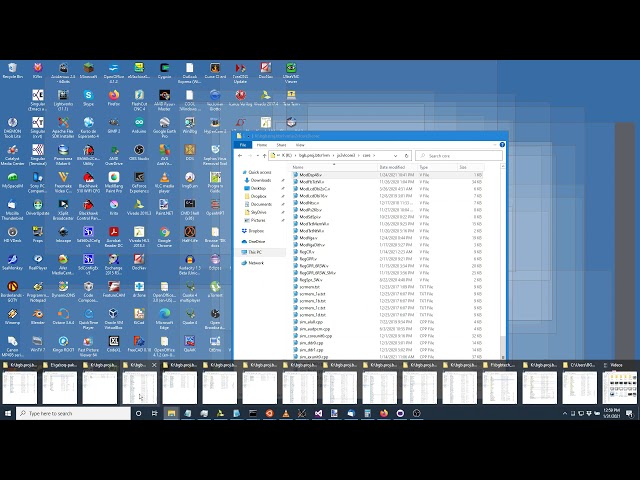Viewport: 640px width, 480px height.
Task: Open the Windows Start menu
Action: (8, 413)
